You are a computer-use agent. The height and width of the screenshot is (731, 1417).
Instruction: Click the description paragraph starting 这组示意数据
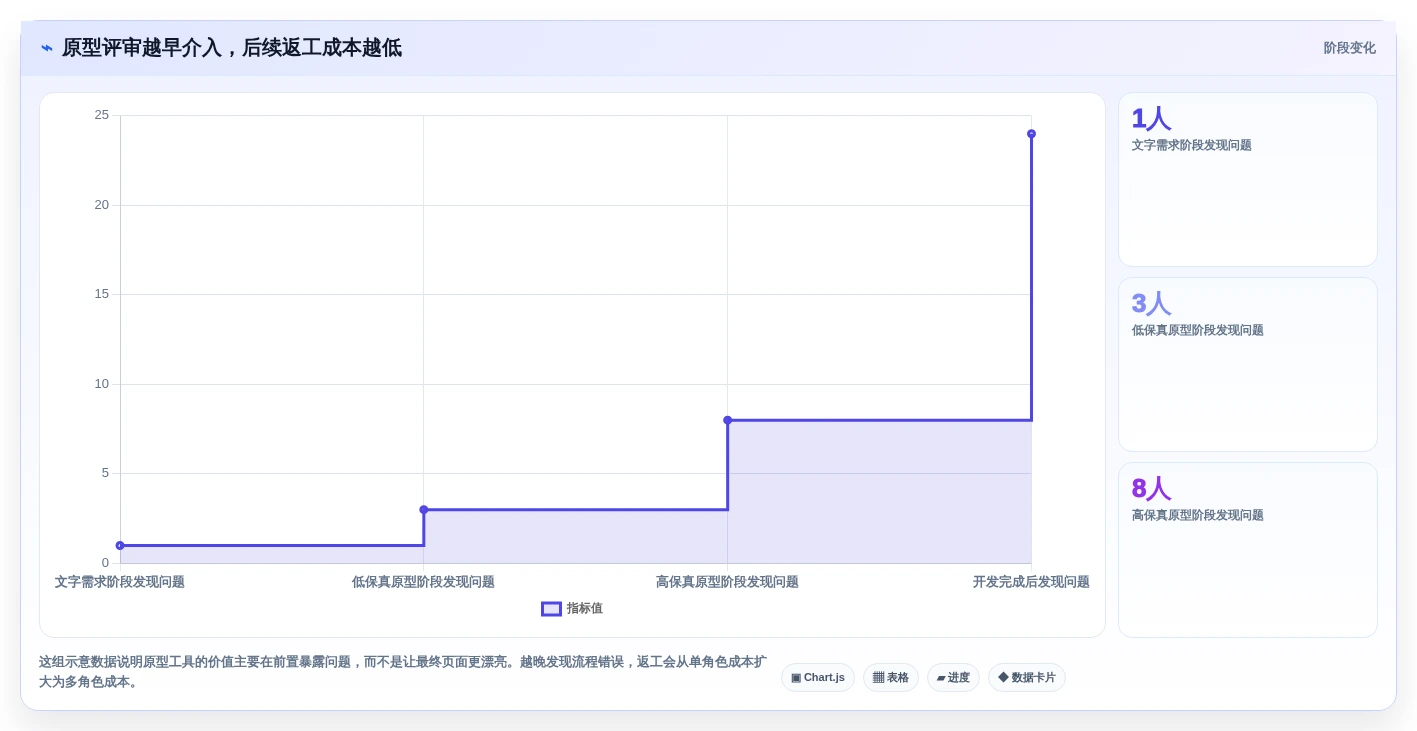click(403, 672)
